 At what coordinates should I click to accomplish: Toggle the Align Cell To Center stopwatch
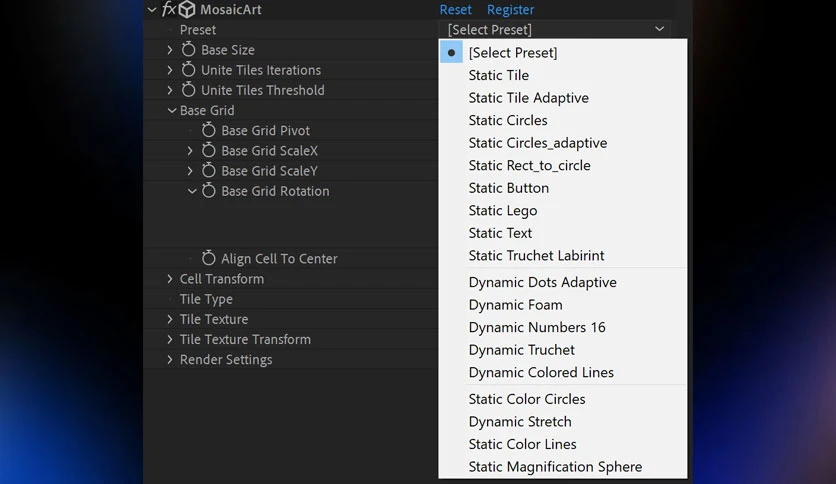point(208,259)
